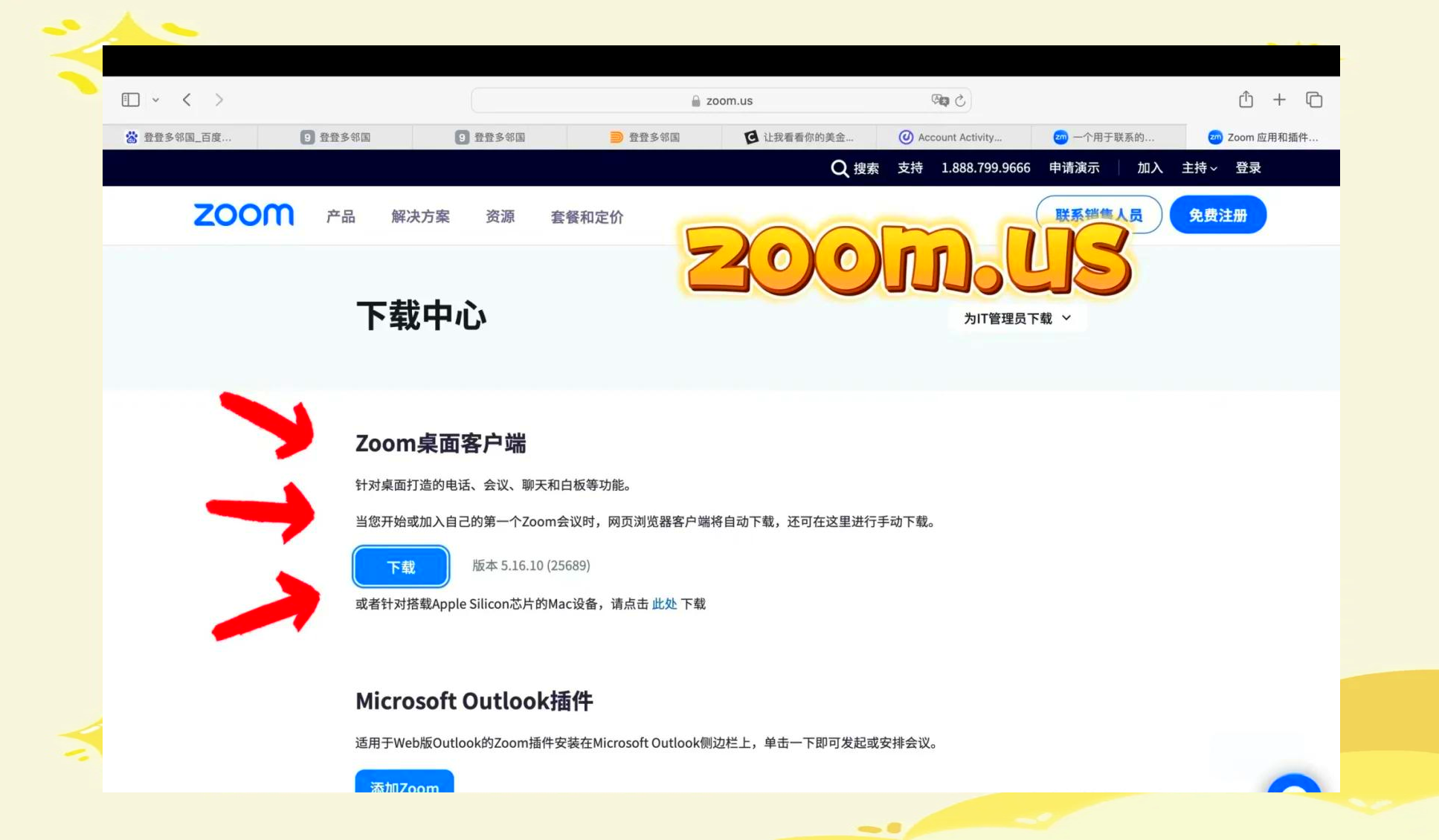
Task: Click the 免费注册 button
Action: (x=1217, y=215)
